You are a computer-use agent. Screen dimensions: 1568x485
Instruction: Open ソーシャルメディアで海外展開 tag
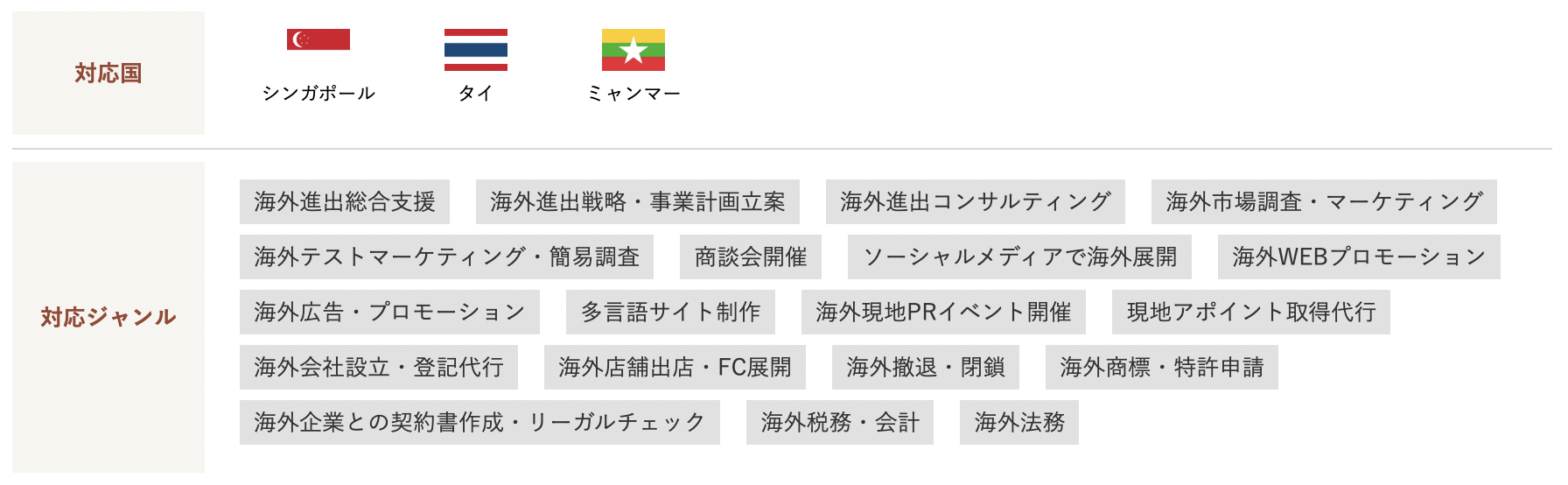(1020, 257)
